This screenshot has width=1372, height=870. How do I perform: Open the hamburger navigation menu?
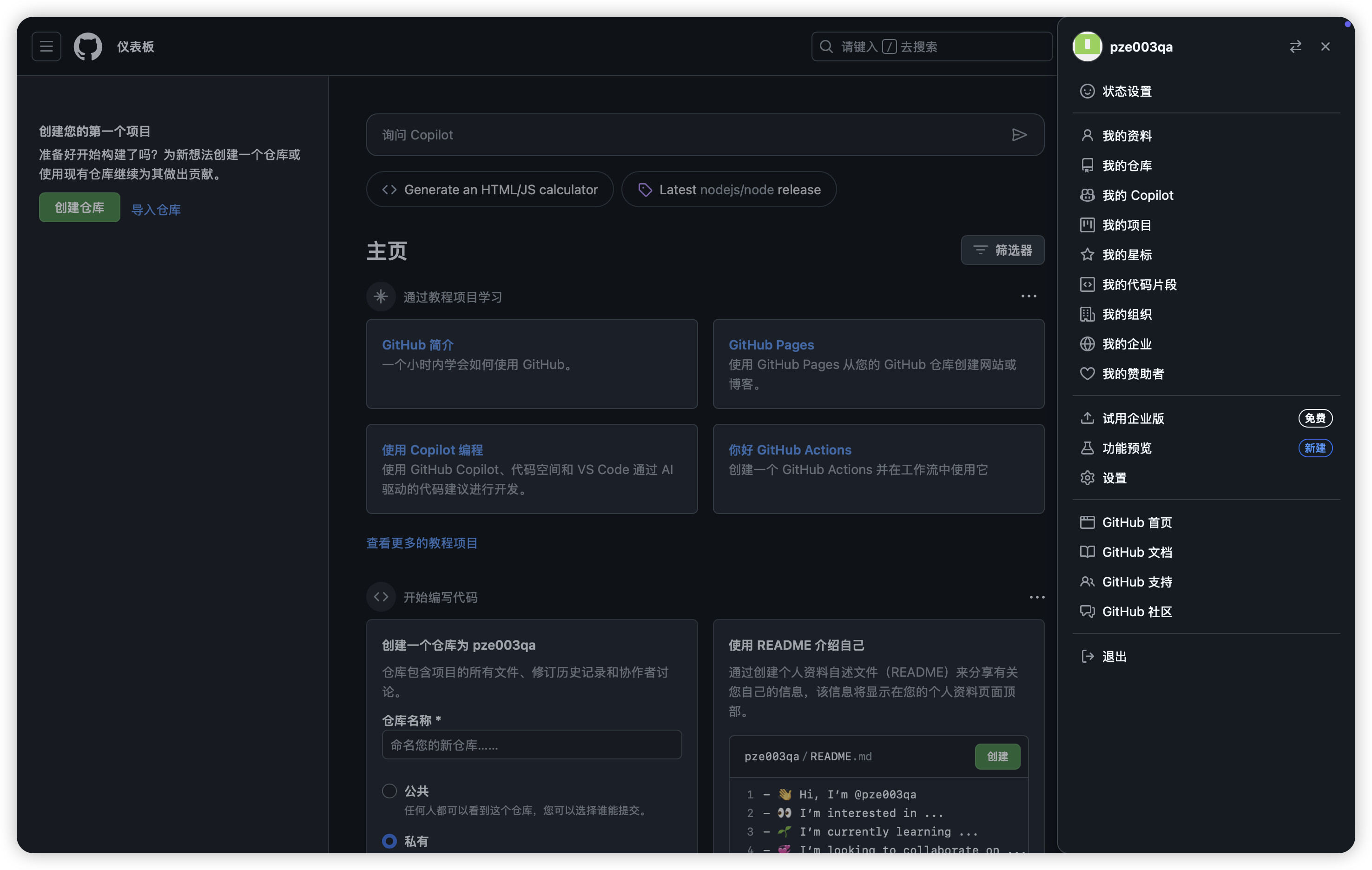[46, 47]
